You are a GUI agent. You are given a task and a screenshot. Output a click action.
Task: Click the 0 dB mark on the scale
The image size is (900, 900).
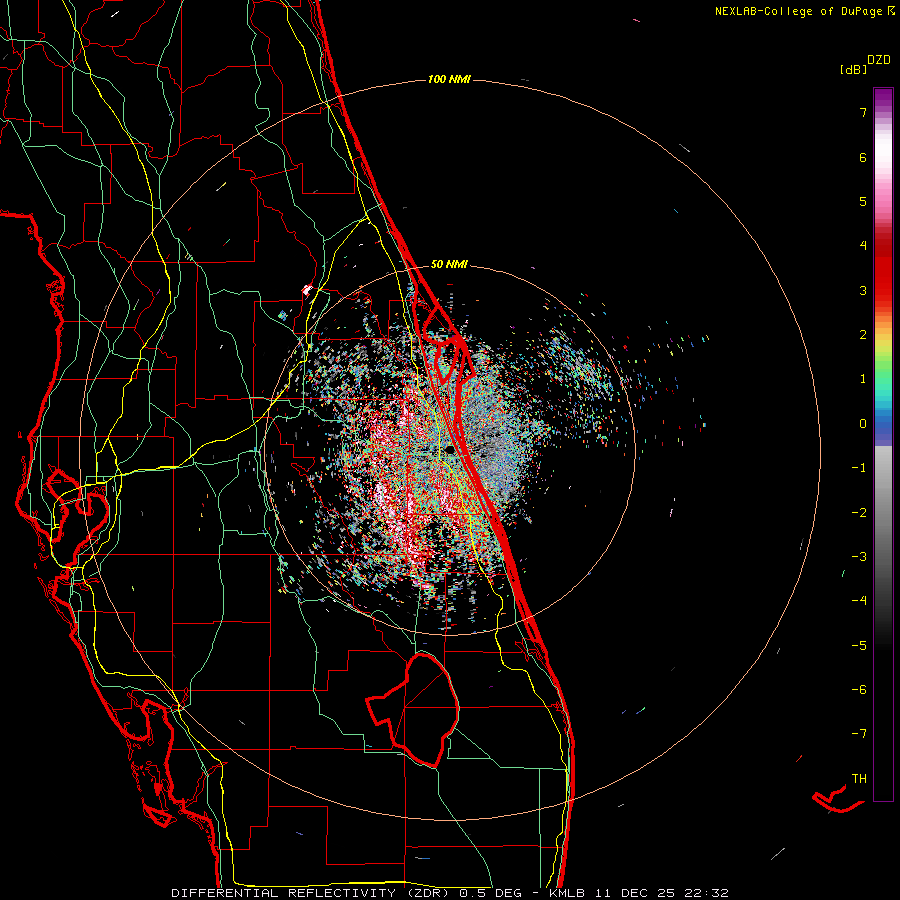[x=863, y=424]
